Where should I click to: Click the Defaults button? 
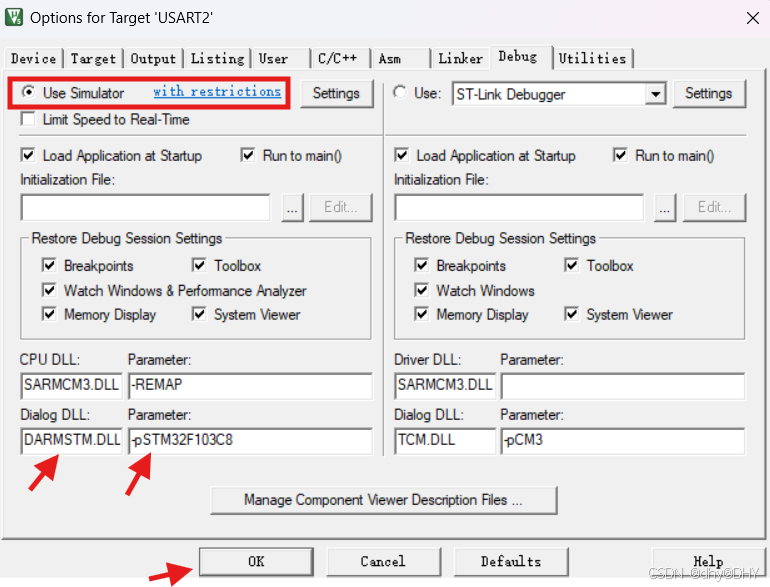pos(511,561)
